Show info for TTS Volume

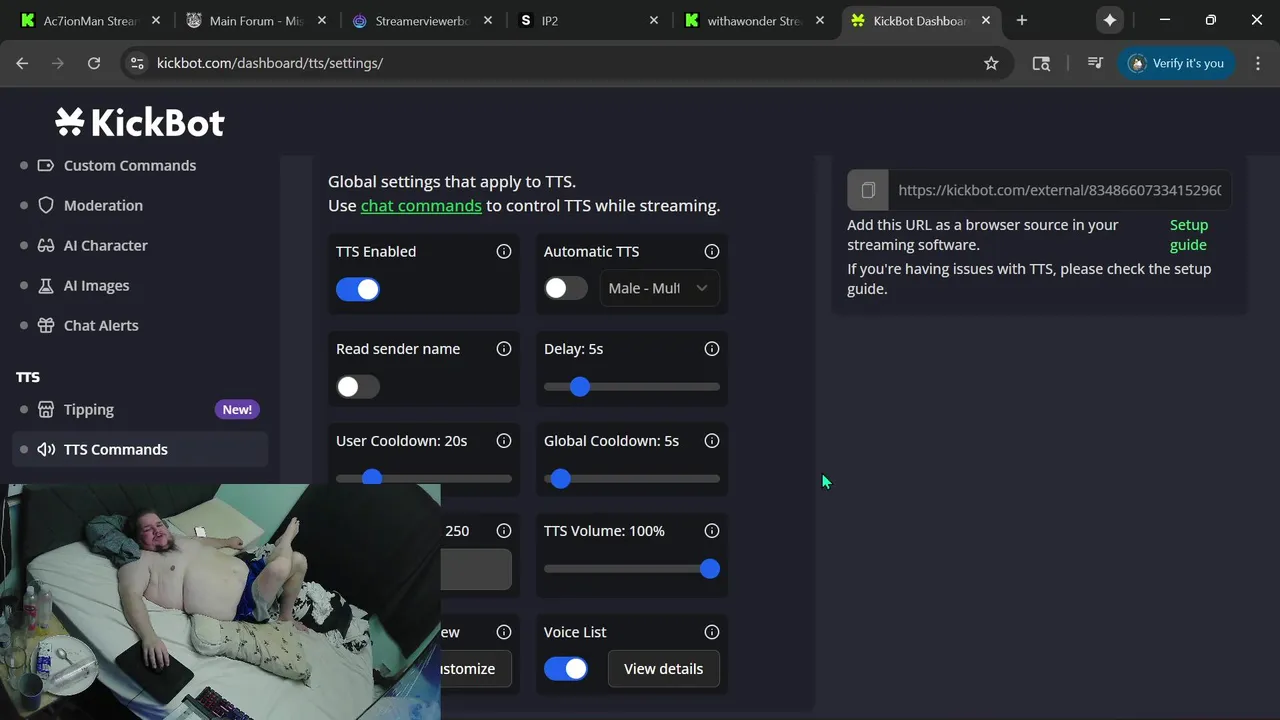712,530
